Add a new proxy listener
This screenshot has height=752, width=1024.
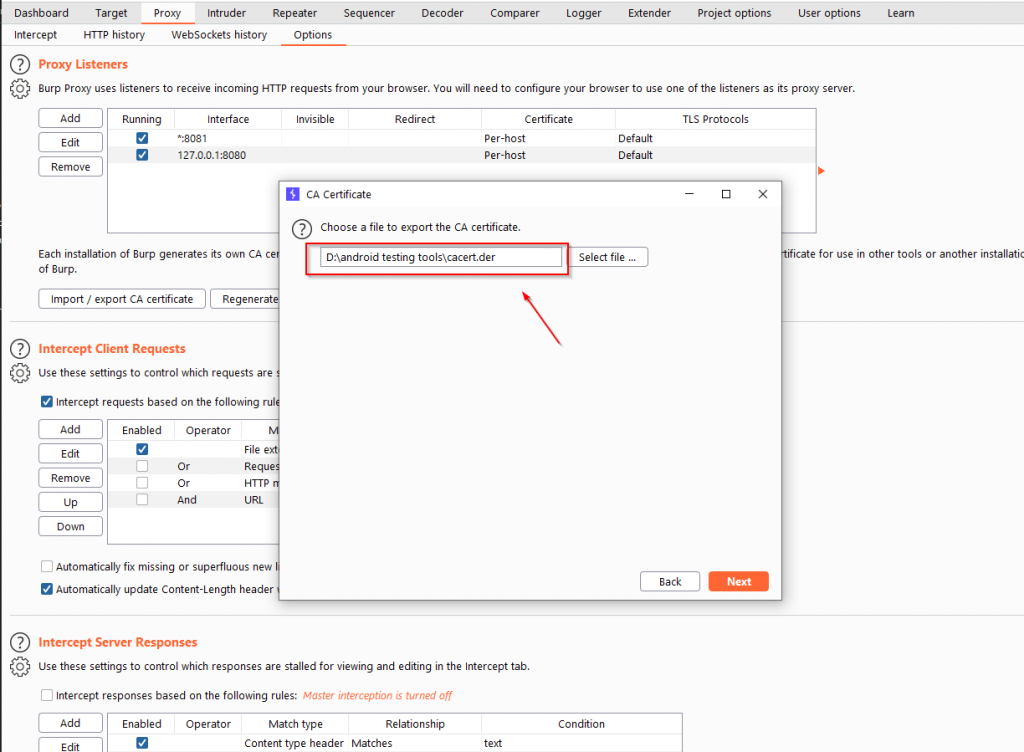71,118
